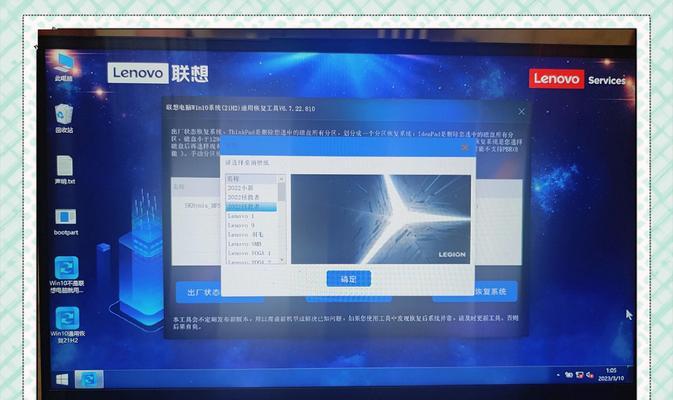
Task: Click the wallpaper list scroll-up arrow
Action: [x=282, y=179]
